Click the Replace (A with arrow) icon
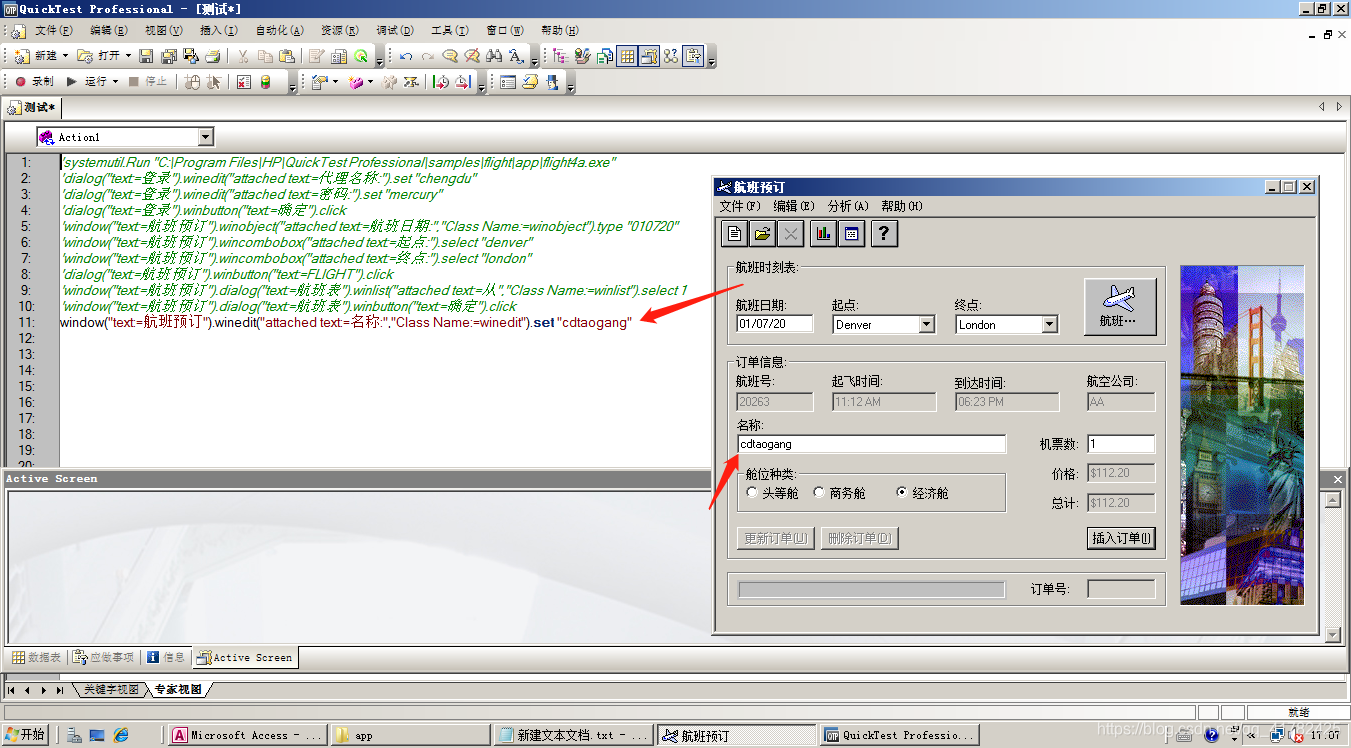The height and width of the screenshot is (748, 1351). point(516,56)
